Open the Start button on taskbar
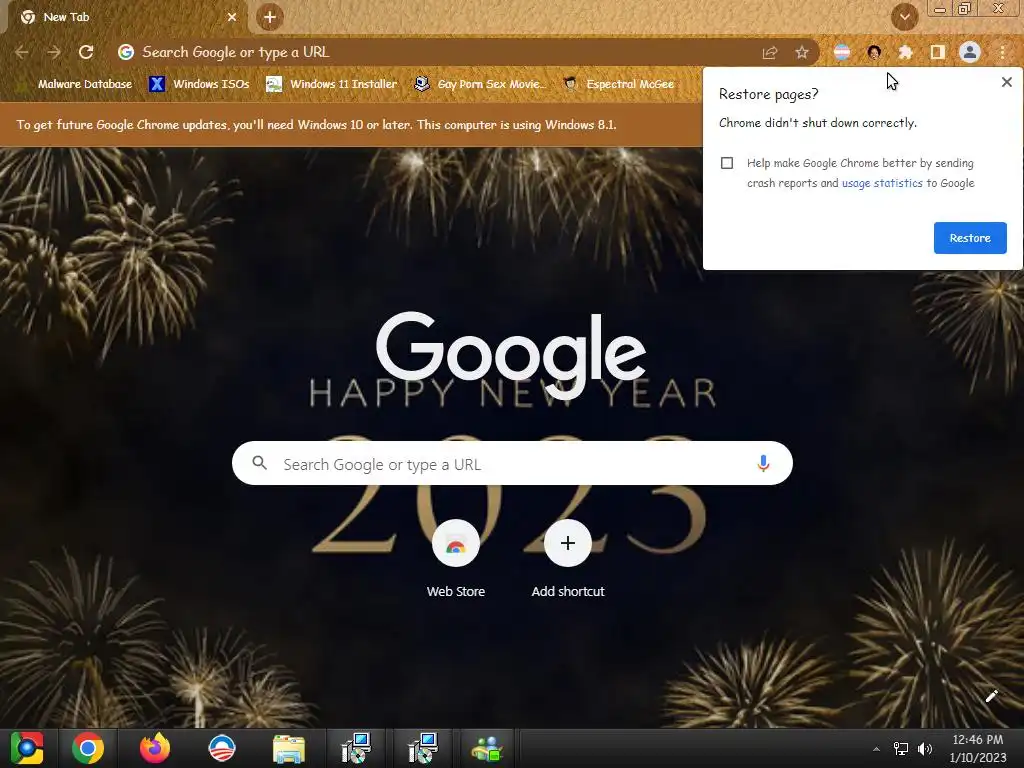The image size is (1024, 768). [27, 748]
